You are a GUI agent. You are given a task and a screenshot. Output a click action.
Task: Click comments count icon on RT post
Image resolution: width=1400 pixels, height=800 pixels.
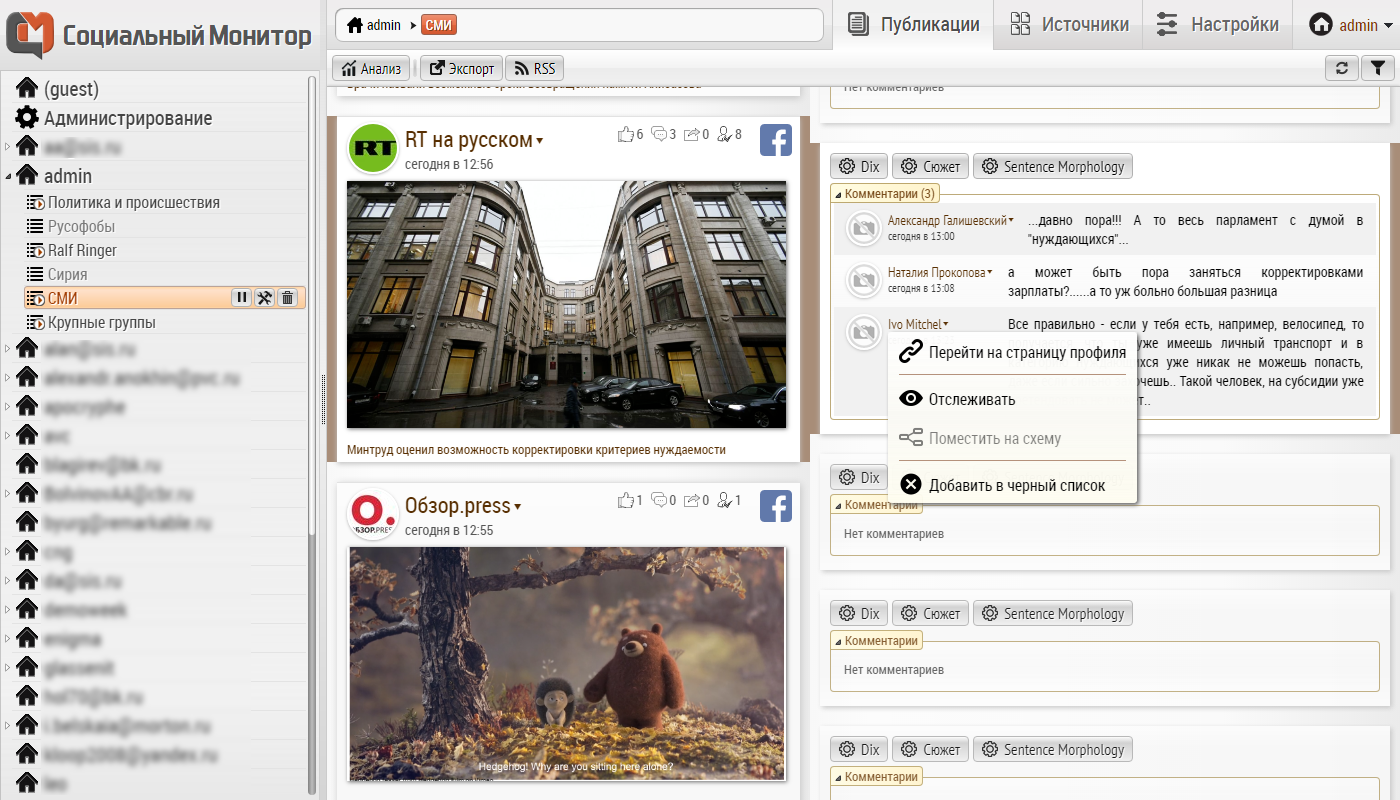coord(659,134)
